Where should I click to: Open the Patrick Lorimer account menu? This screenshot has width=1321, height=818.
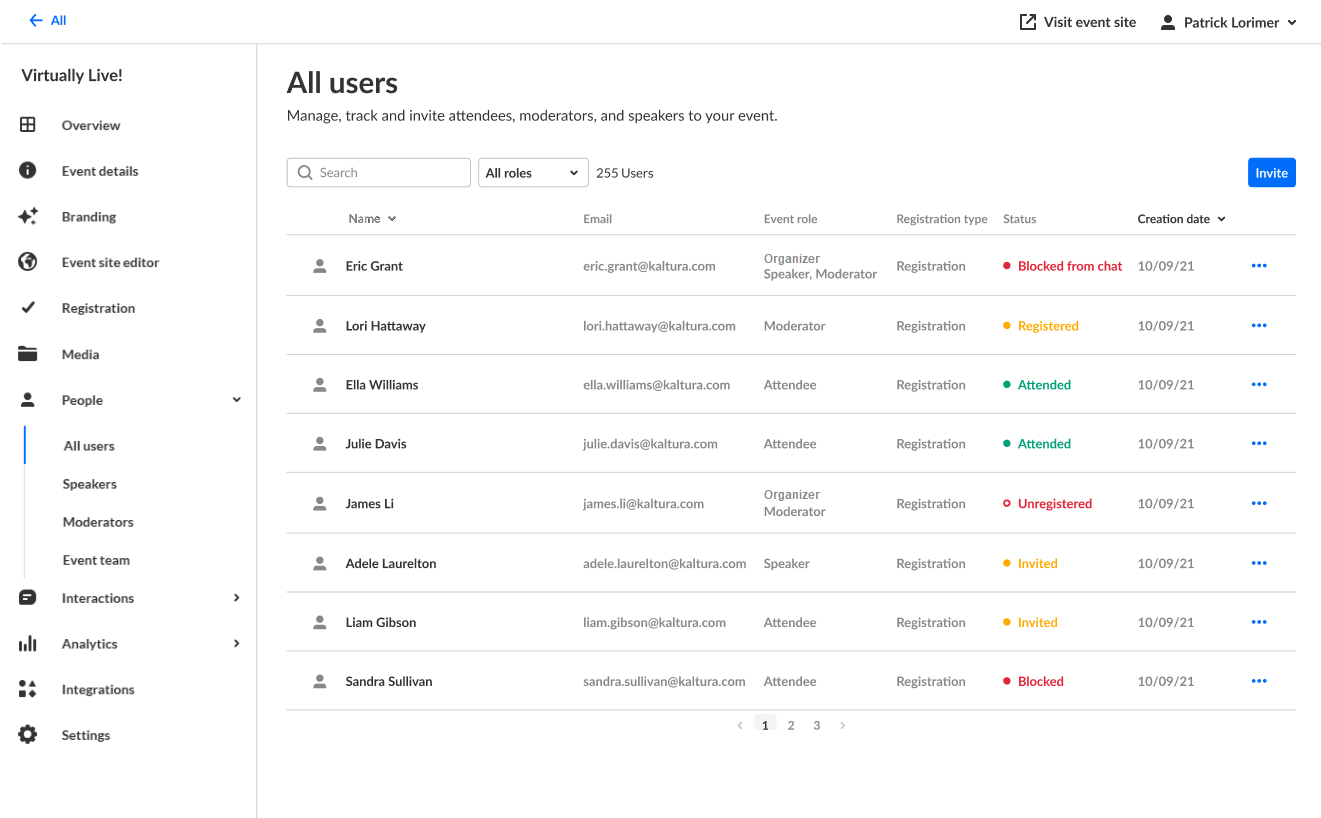tap(1228, 22)
